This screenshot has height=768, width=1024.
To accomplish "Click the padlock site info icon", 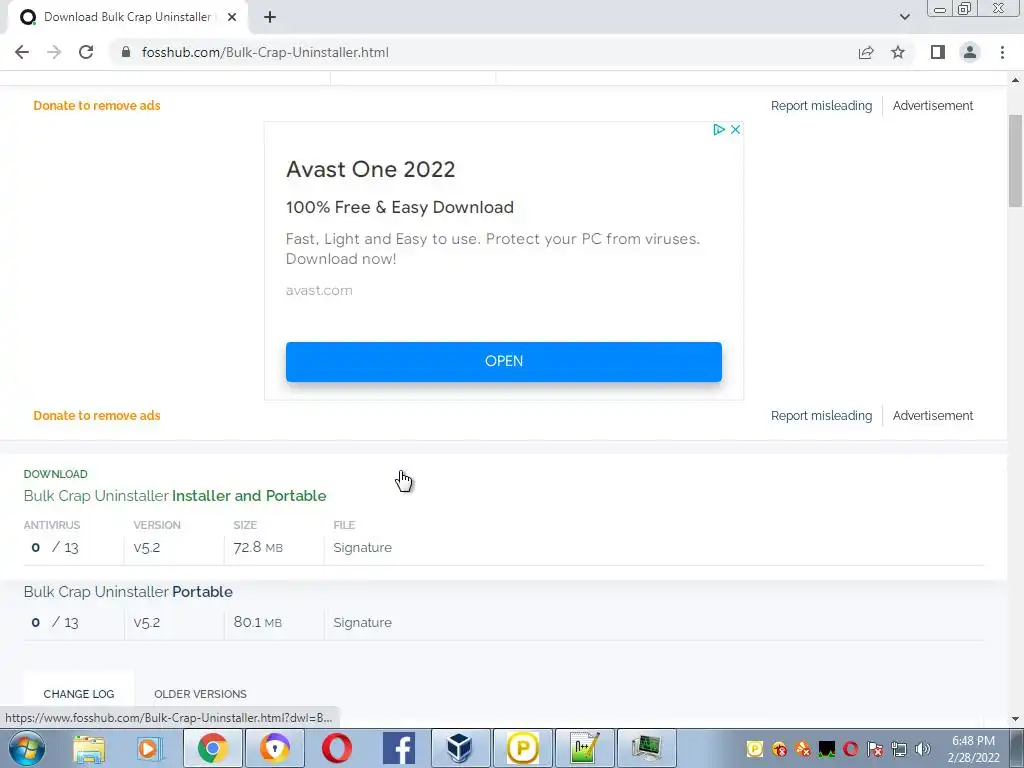I will (126, 52).
